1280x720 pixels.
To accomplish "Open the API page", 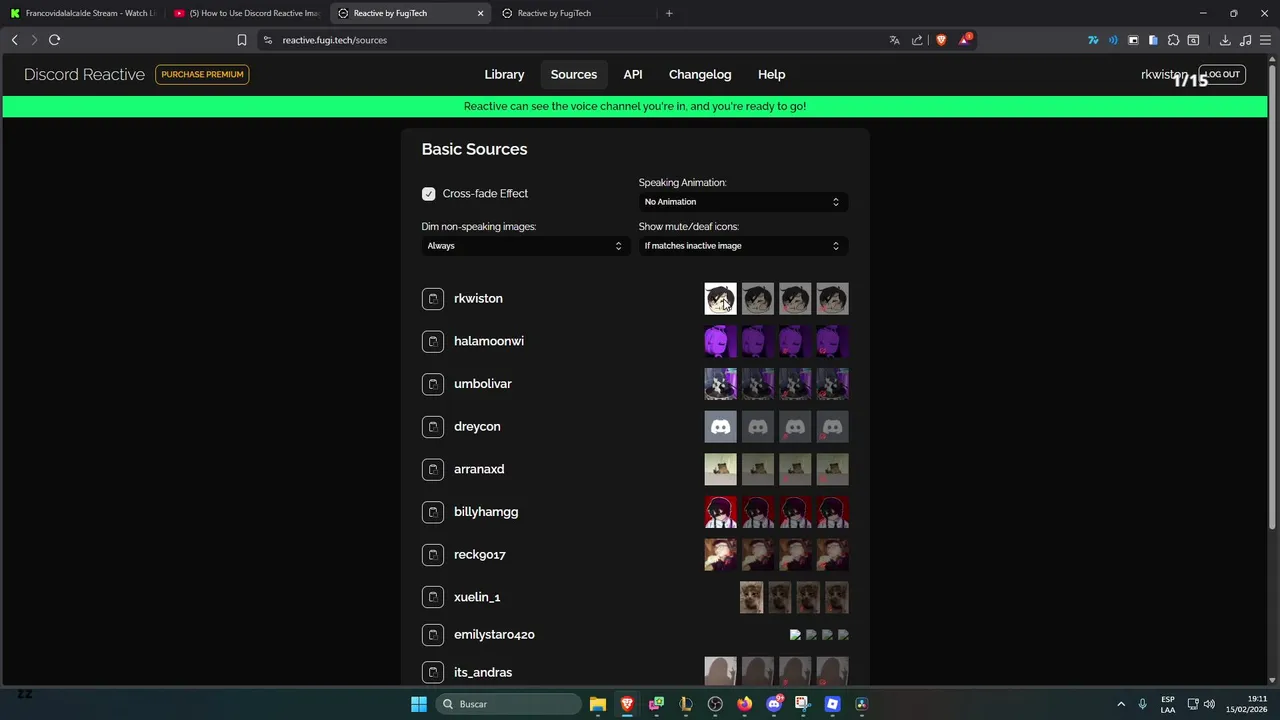I will [x=633, y=75].
